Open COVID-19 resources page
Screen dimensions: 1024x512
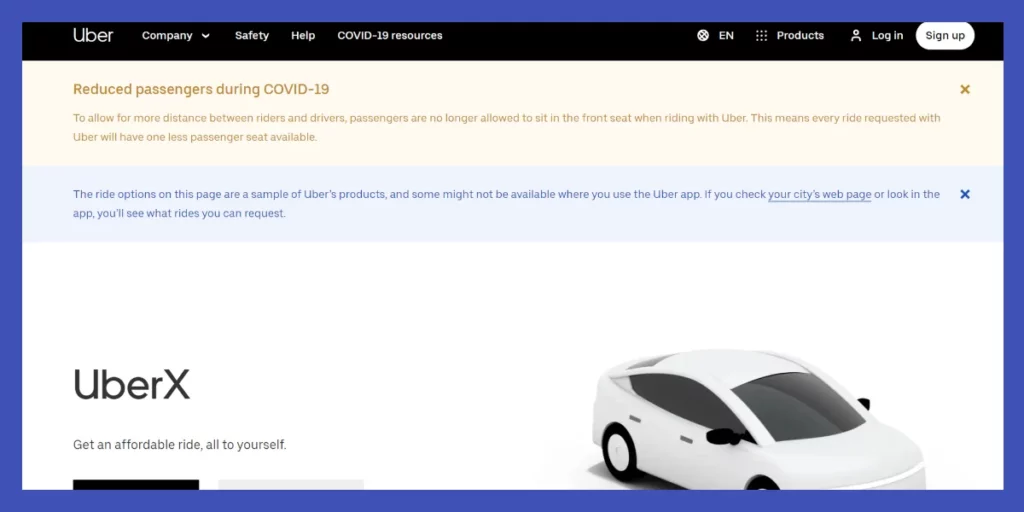[390, 35]
